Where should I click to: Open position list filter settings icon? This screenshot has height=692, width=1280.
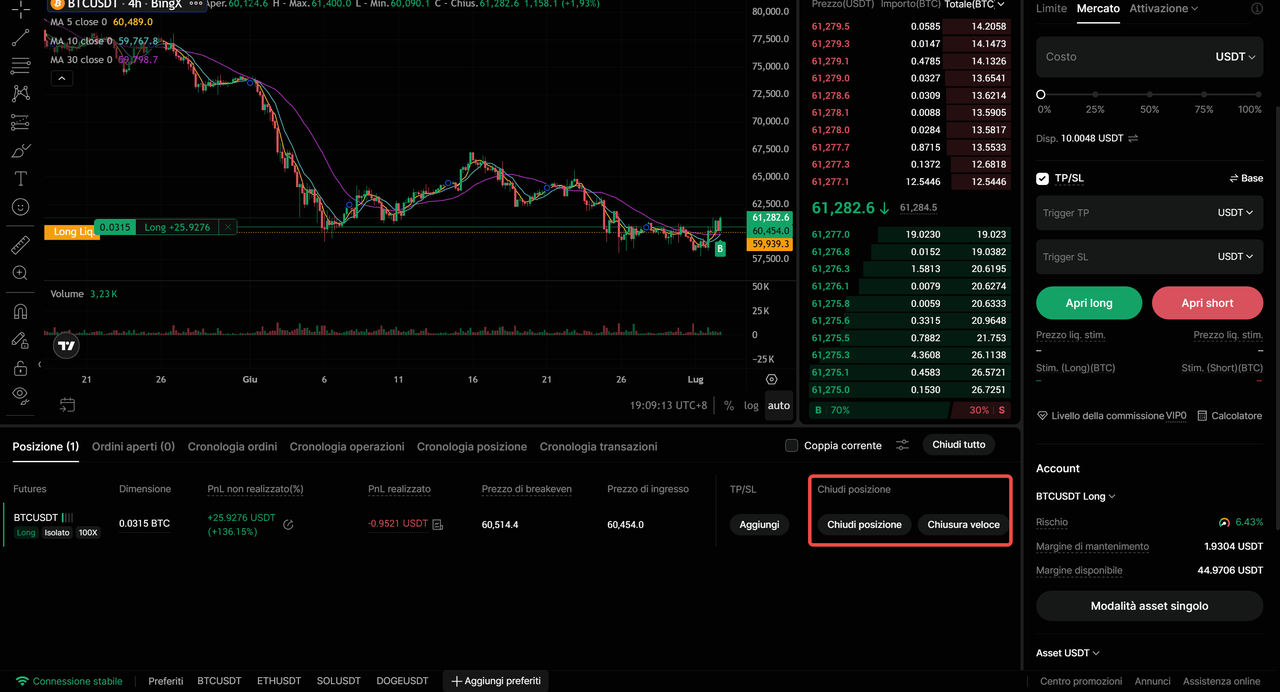(x=902, y=445)
